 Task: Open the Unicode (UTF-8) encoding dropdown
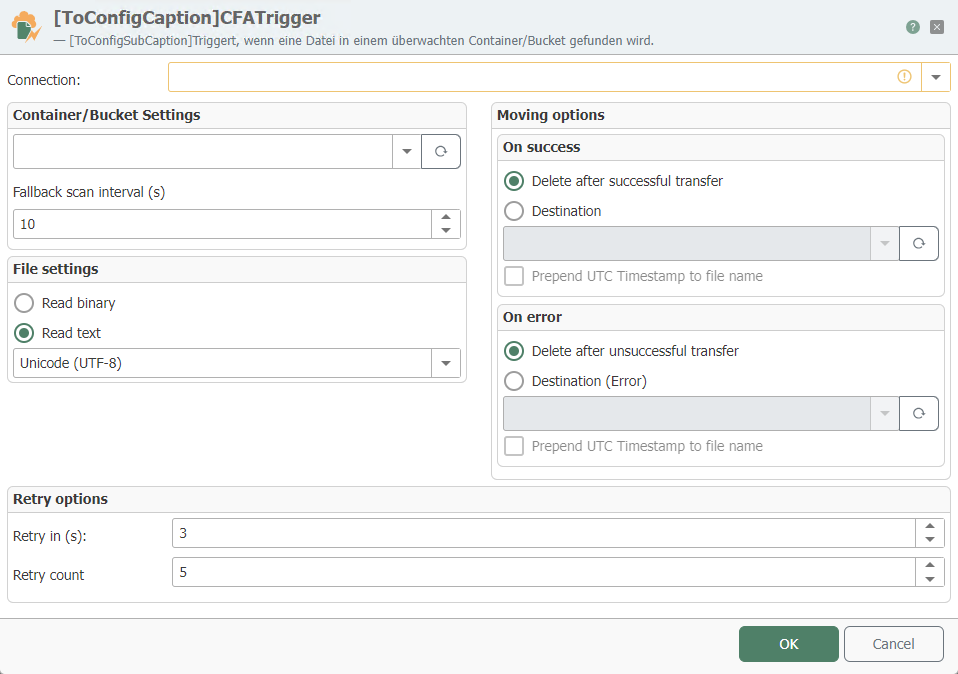446,363
